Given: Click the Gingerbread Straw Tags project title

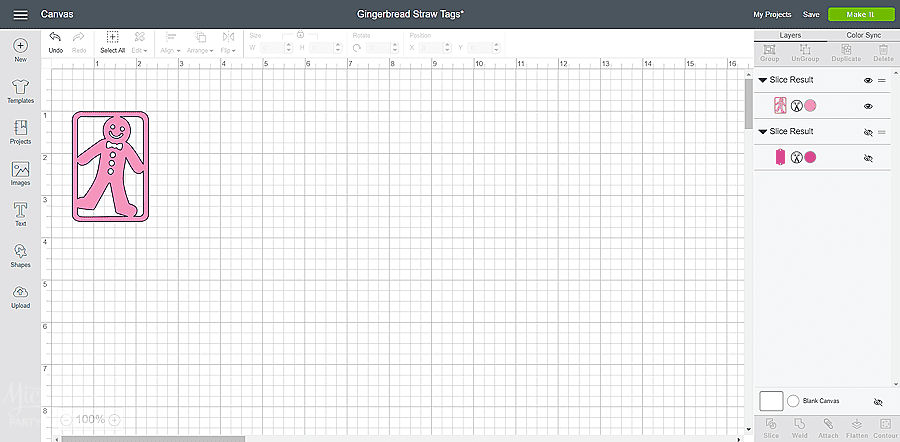Looking at the screenshot, I should [410, 14].
